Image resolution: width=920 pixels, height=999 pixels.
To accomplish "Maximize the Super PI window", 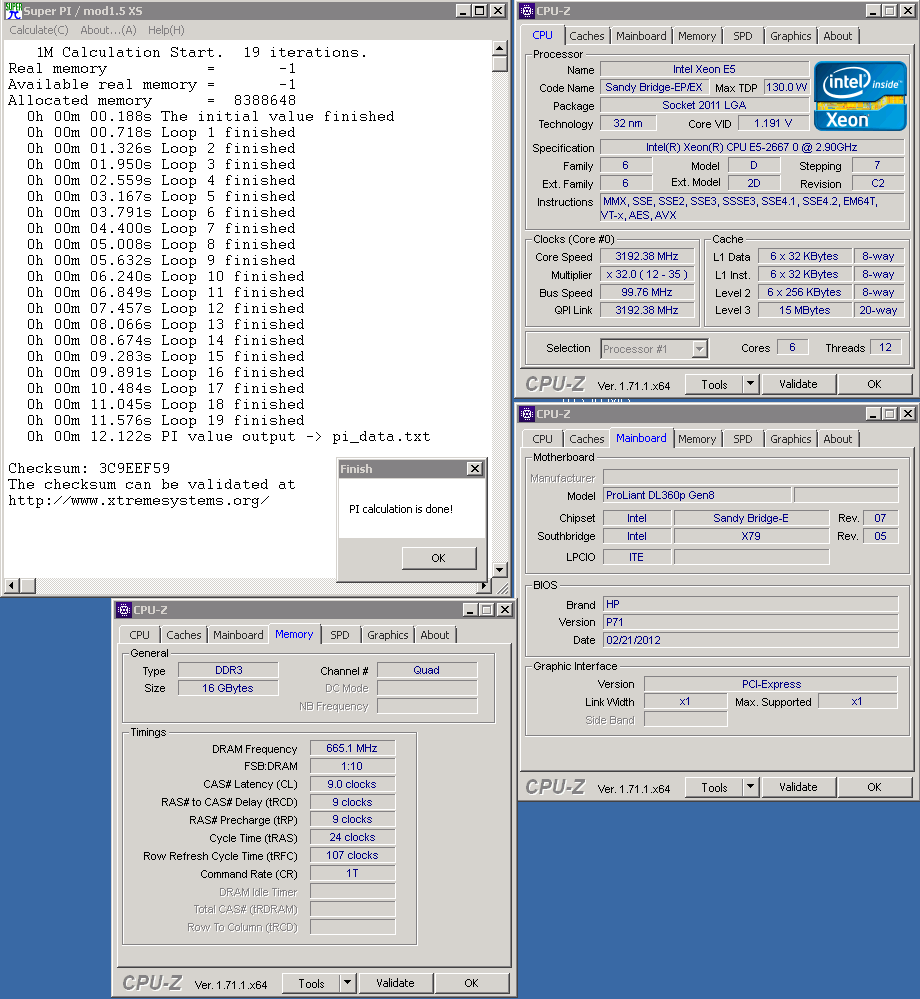I will (480, 11).
